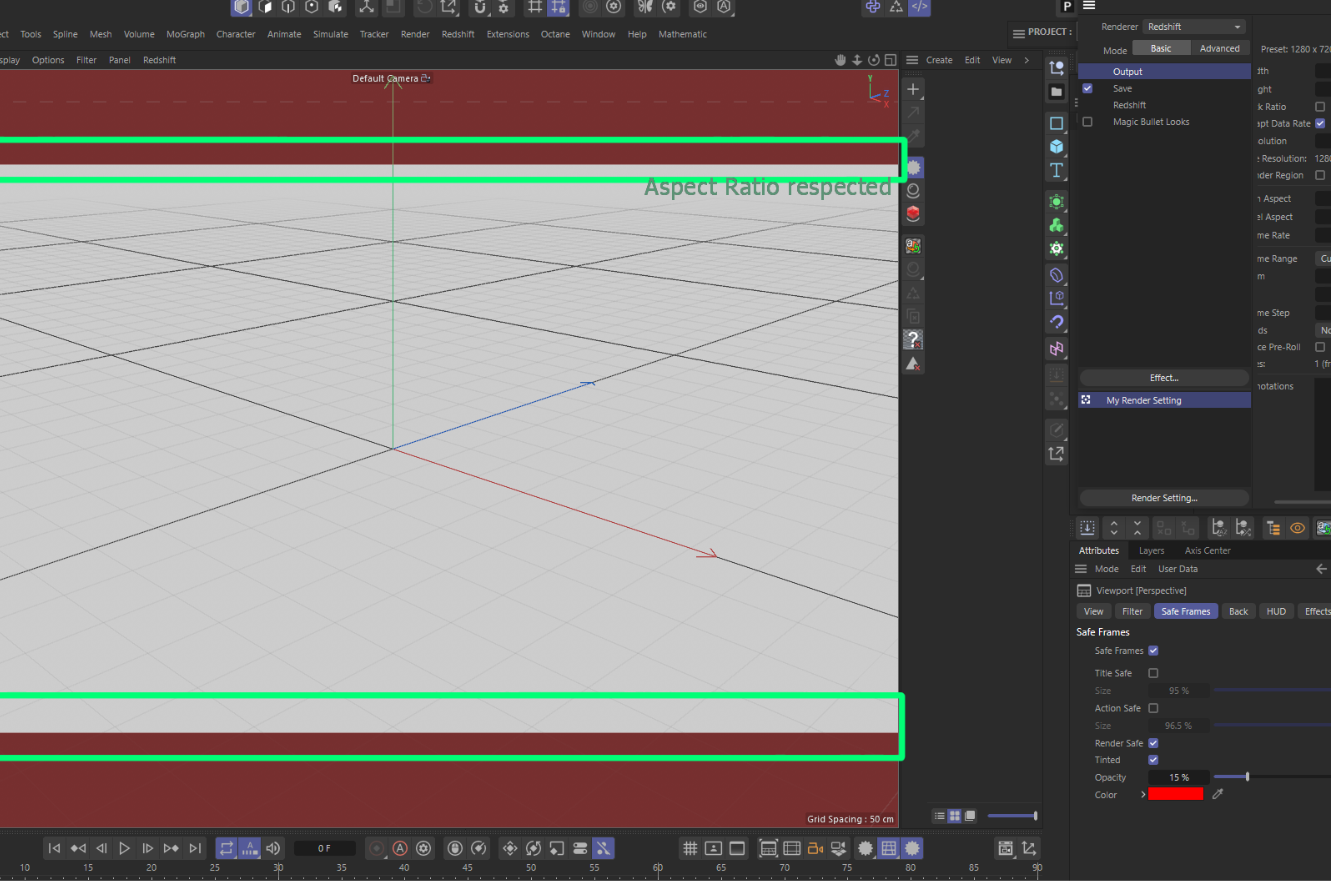The height and width of the screenshot is (882, 1331).
Task: Enable the Magic Bullet Looks checkbox
Action: tap(1088, 121)
